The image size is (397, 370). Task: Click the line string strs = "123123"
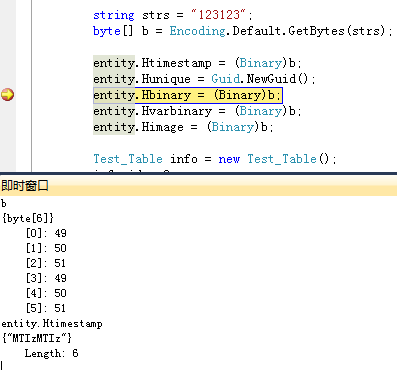(x=173, y=15)
